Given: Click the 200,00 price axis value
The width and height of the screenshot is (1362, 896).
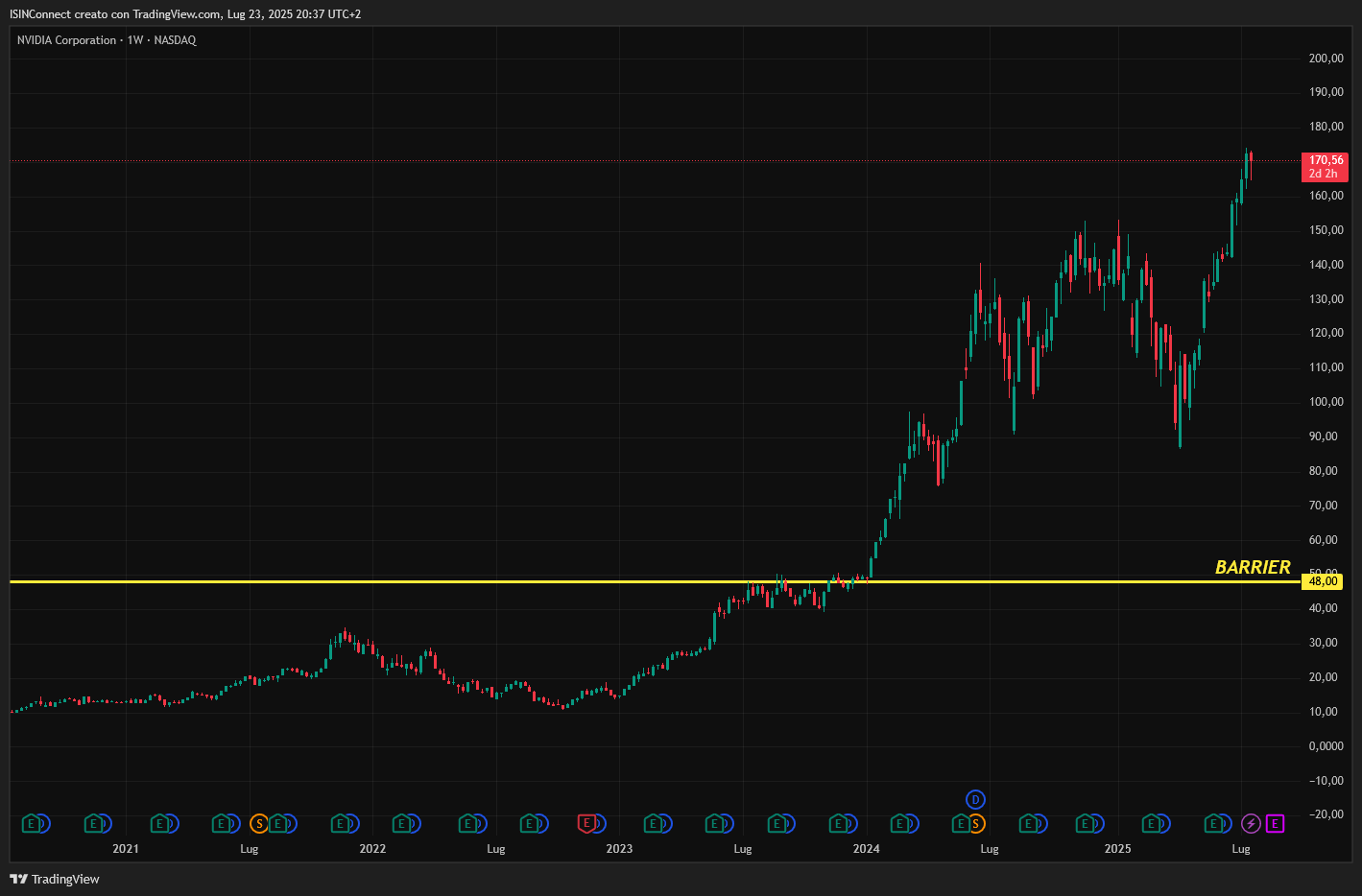Looking at the screenshot, I should tap(1326, 59).
